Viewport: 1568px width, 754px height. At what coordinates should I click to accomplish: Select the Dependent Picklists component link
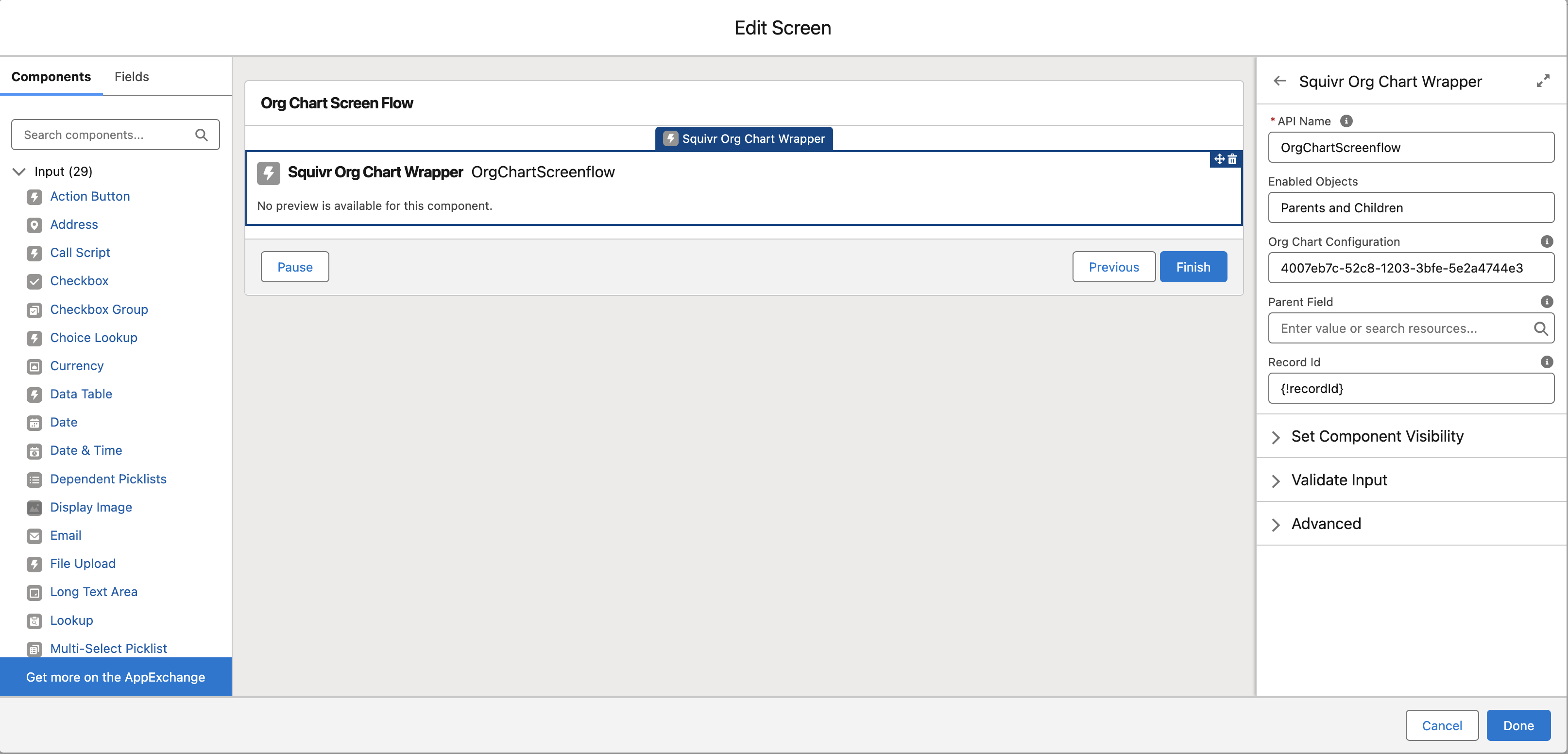pos(108,480)
